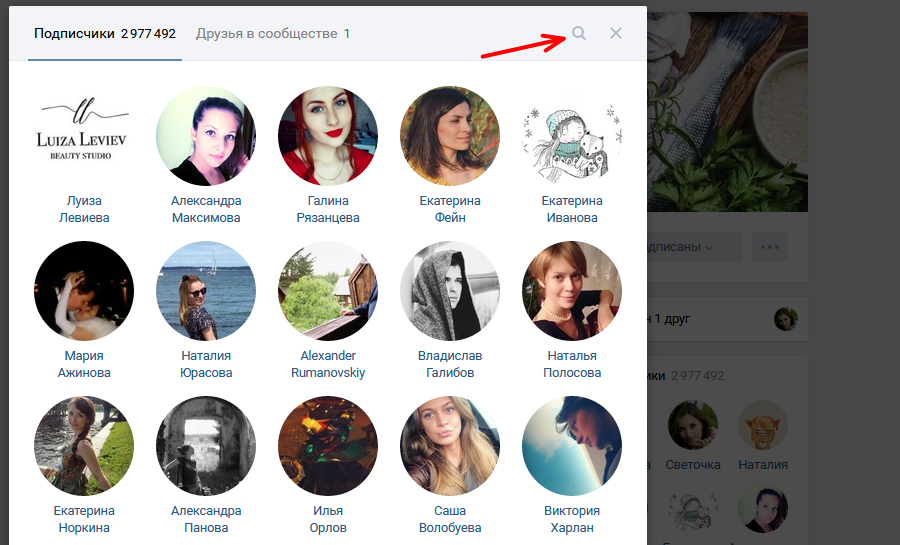Switch to Подписчики tab

(x=105, y=33)
